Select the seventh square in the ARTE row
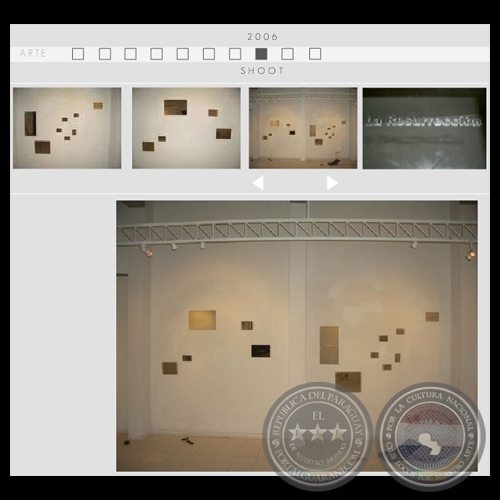 point(235,54)
